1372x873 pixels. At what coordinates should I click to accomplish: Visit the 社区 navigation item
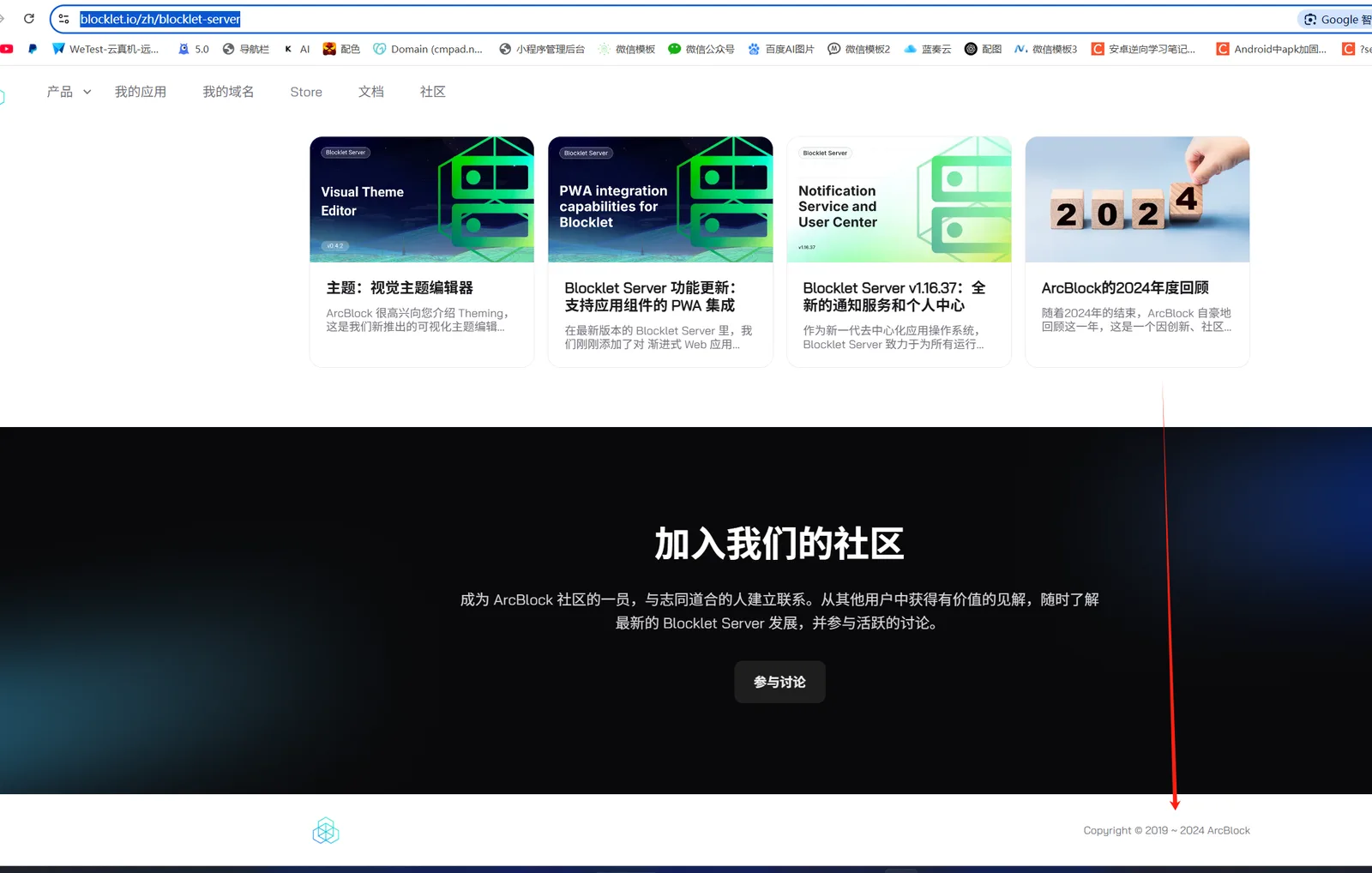pyautogui.click(x=433, y=92)
